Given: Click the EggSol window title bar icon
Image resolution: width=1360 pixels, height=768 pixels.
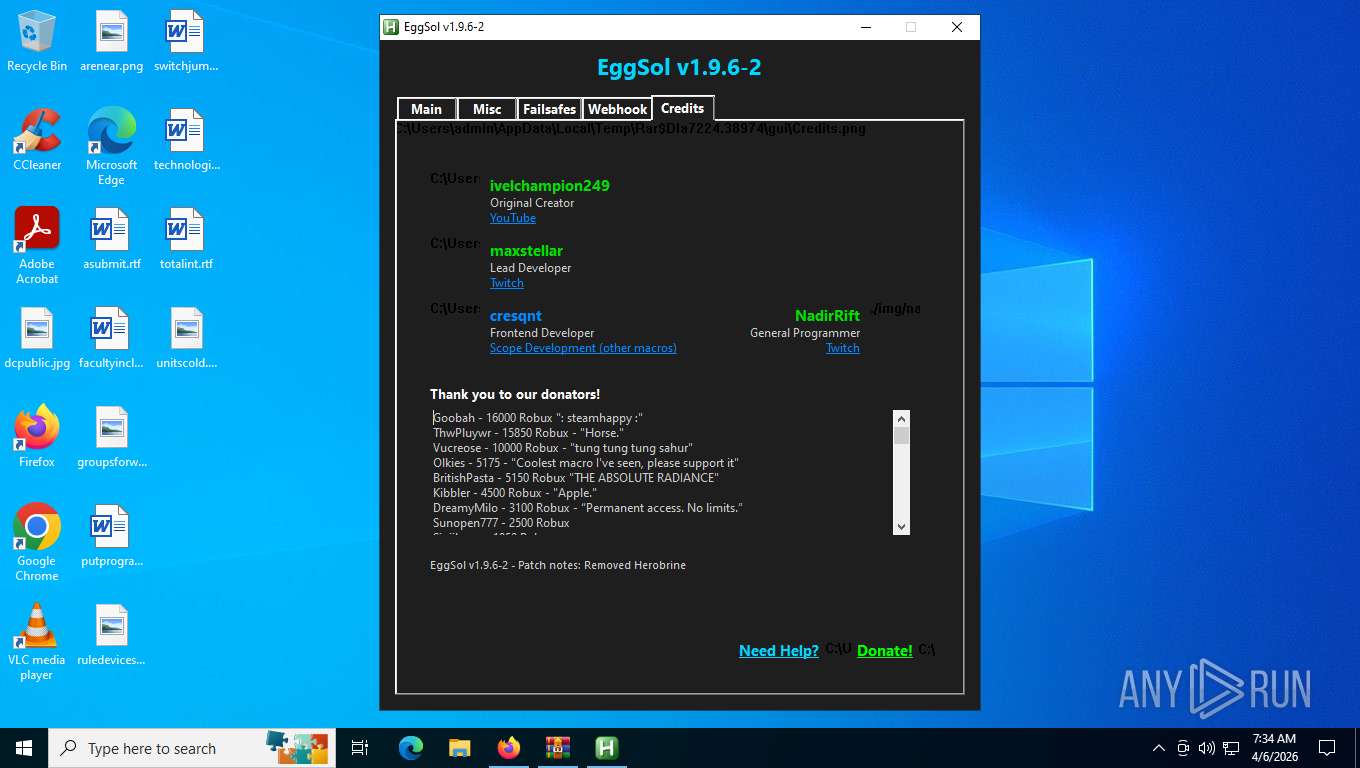Looking at the screenshot, I should pos(391,27).
